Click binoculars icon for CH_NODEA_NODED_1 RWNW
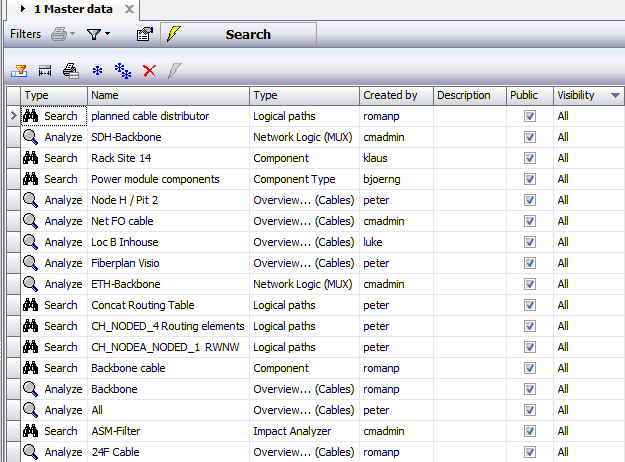 pos(30,347)
